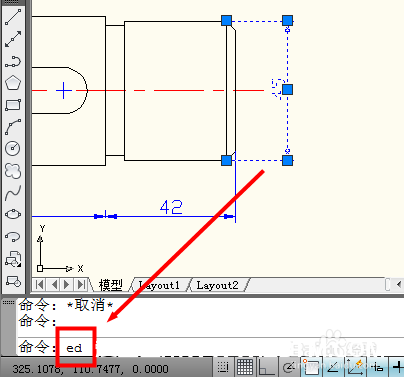Toggle Snap Mode in status bar

pyautogui.click(x=223, y=368)
